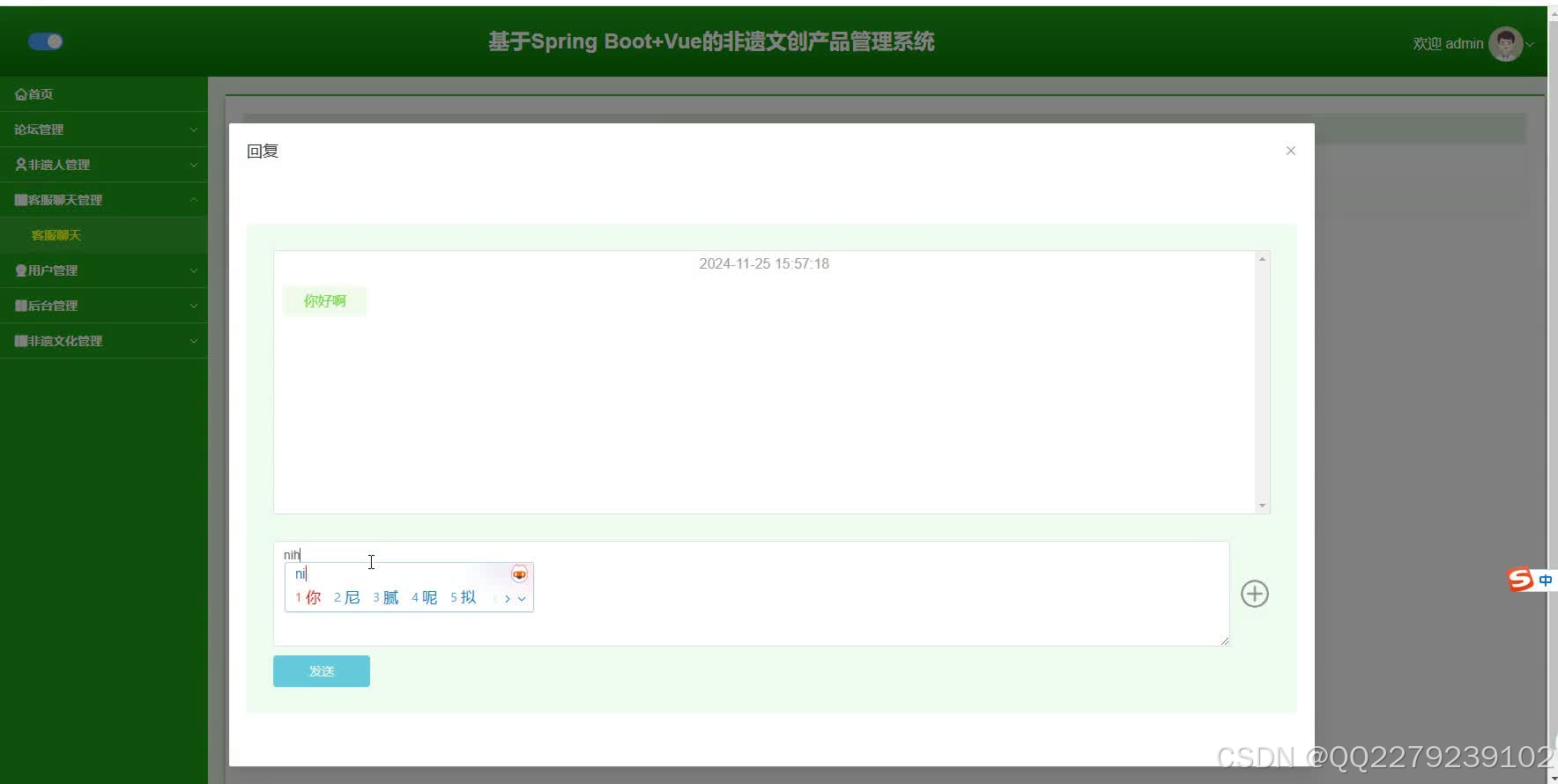The height and width of the screenshot is (784, 1558).
Task: Click the admin avatar picture
Action: (1505, 43)
